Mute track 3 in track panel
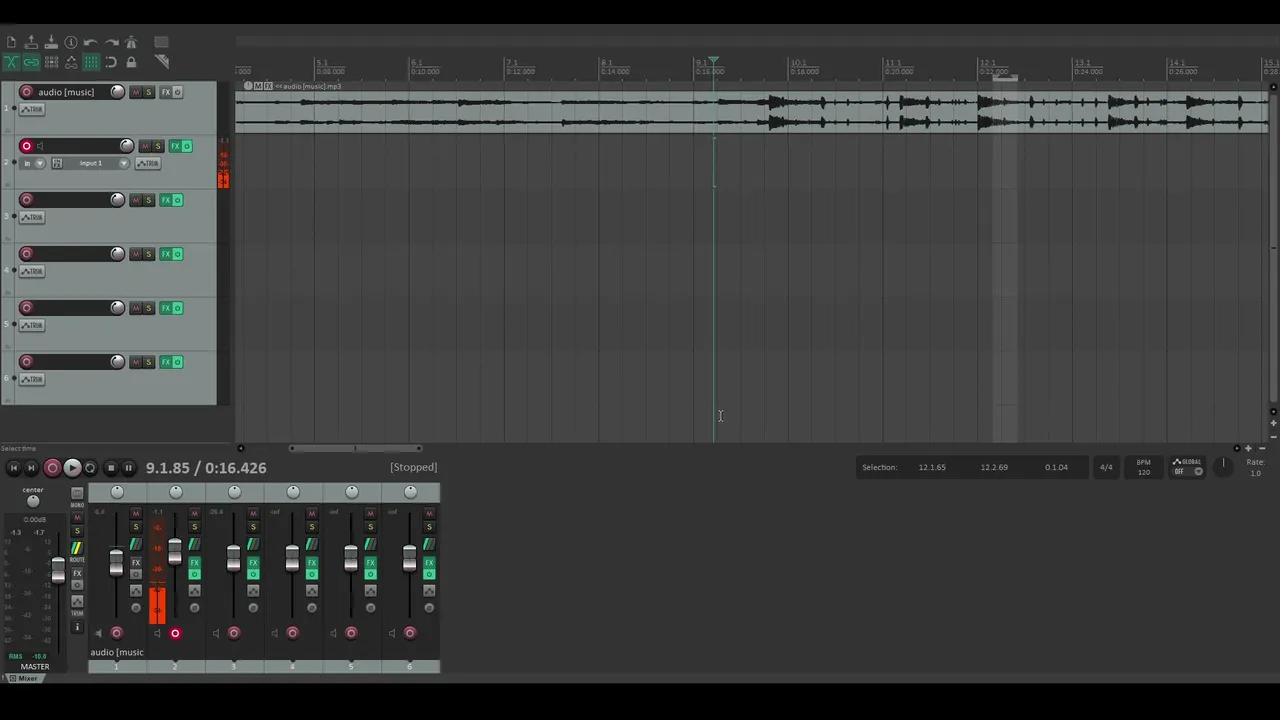The width and height of the screenshot is (1280, 720). [x=136, y=200]
